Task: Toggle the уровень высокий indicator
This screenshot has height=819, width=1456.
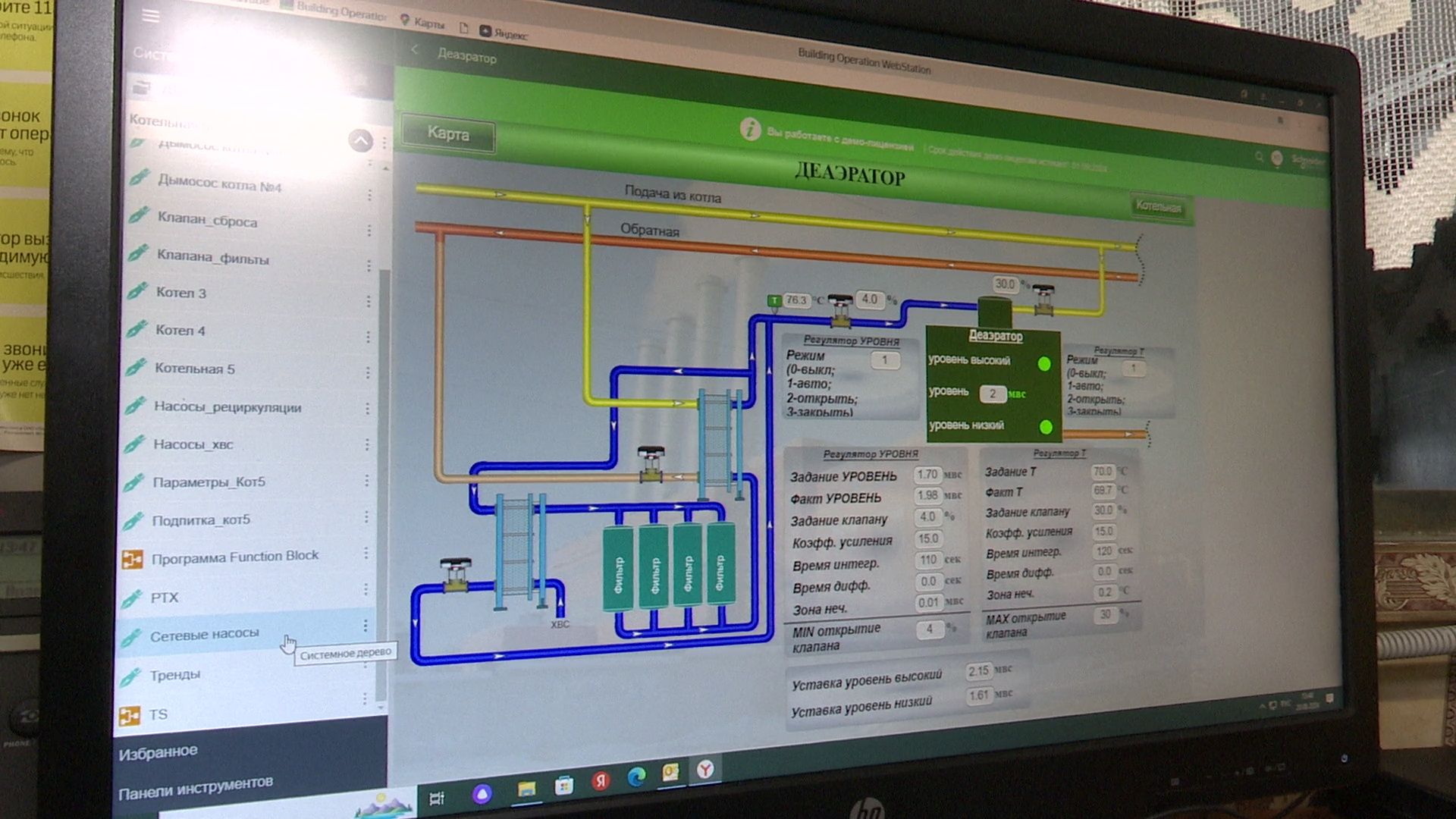Action: (x=1044, y=364)
